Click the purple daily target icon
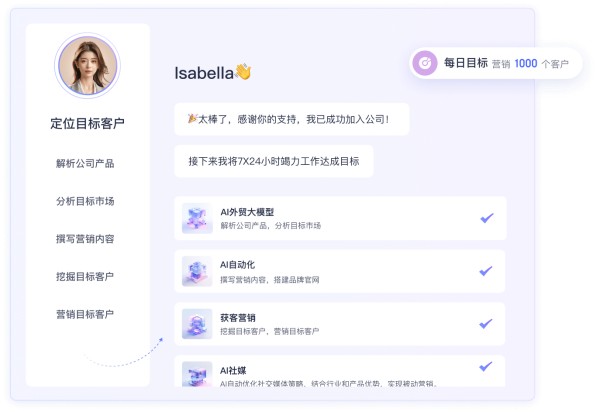Screen dimensions: 600x412 424,63
